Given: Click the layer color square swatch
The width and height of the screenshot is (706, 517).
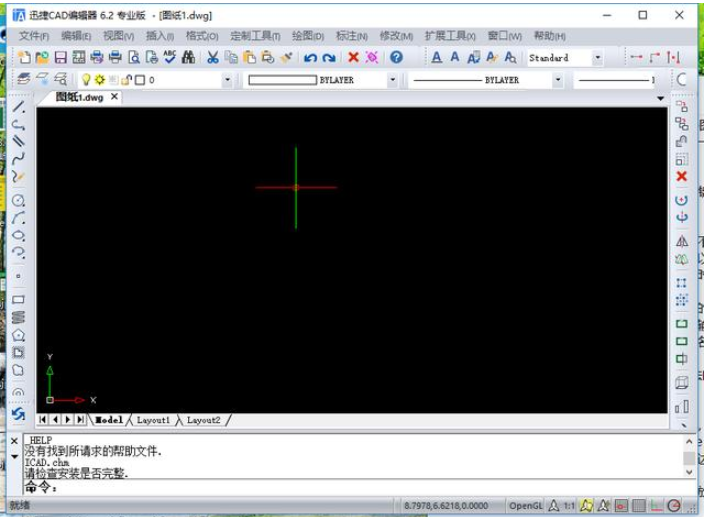Looking at the screenshot, I should [140, 80].
